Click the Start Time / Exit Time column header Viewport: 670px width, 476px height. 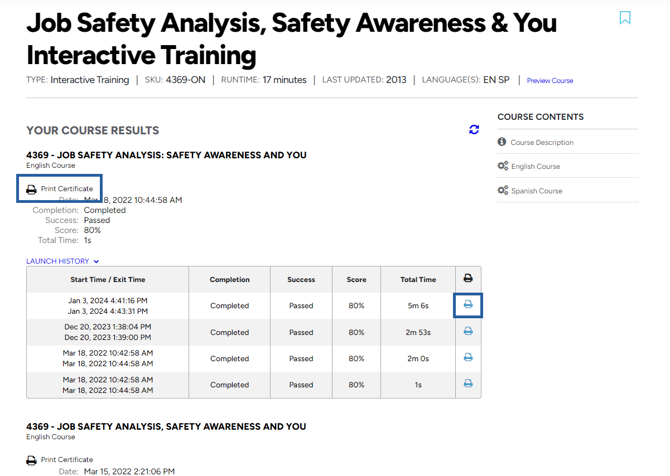point(108,280)
